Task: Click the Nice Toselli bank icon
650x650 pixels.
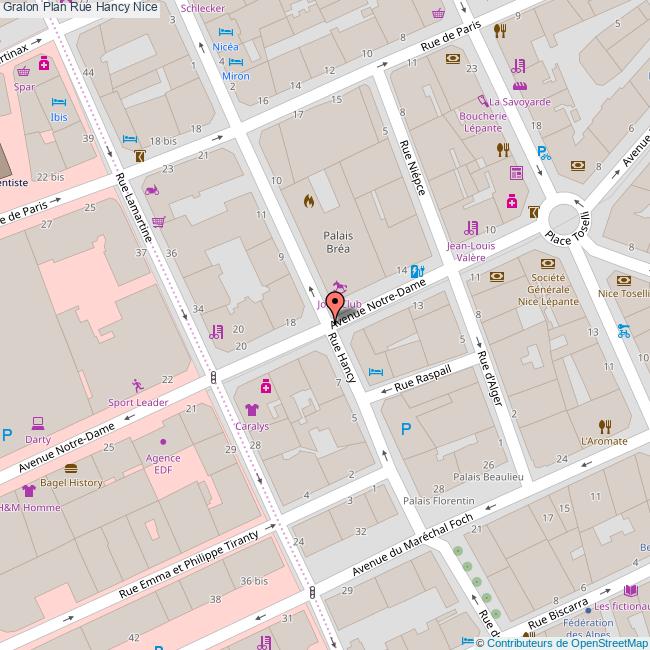Action: pos(625,279)
